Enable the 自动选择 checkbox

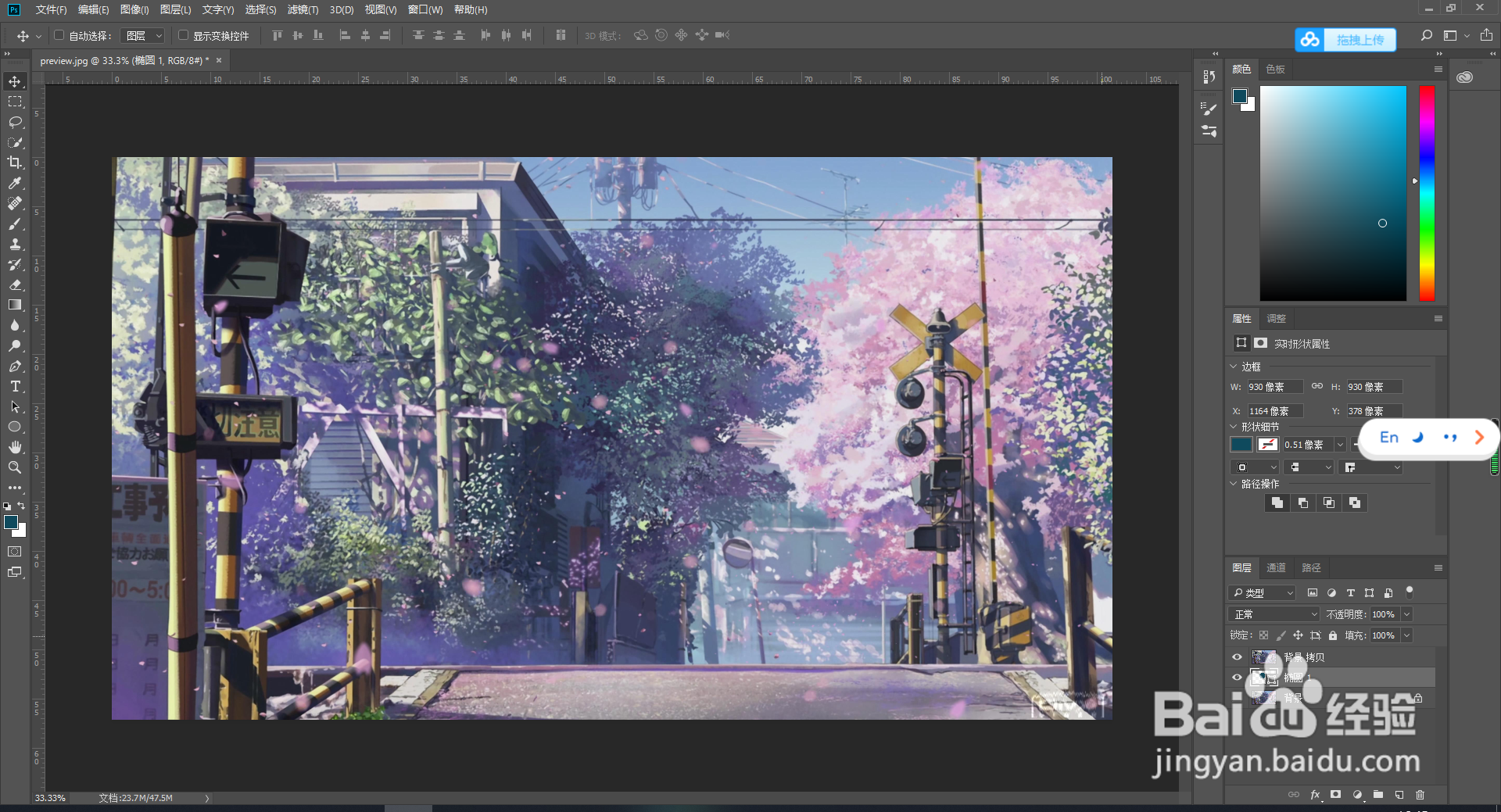pyautogui.click(x=59, y=35)
